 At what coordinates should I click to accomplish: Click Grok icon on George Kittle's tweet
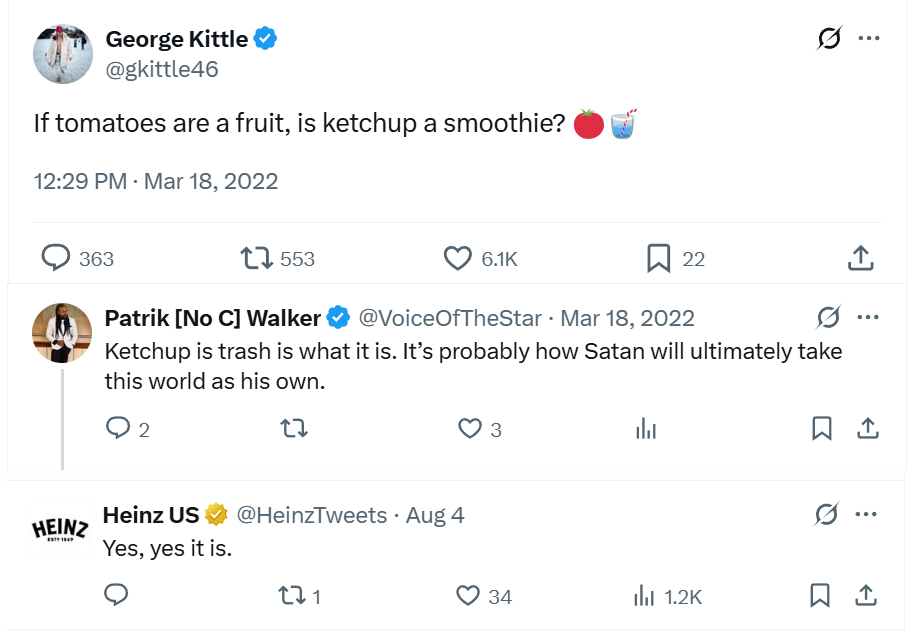[x=829, y=39]
